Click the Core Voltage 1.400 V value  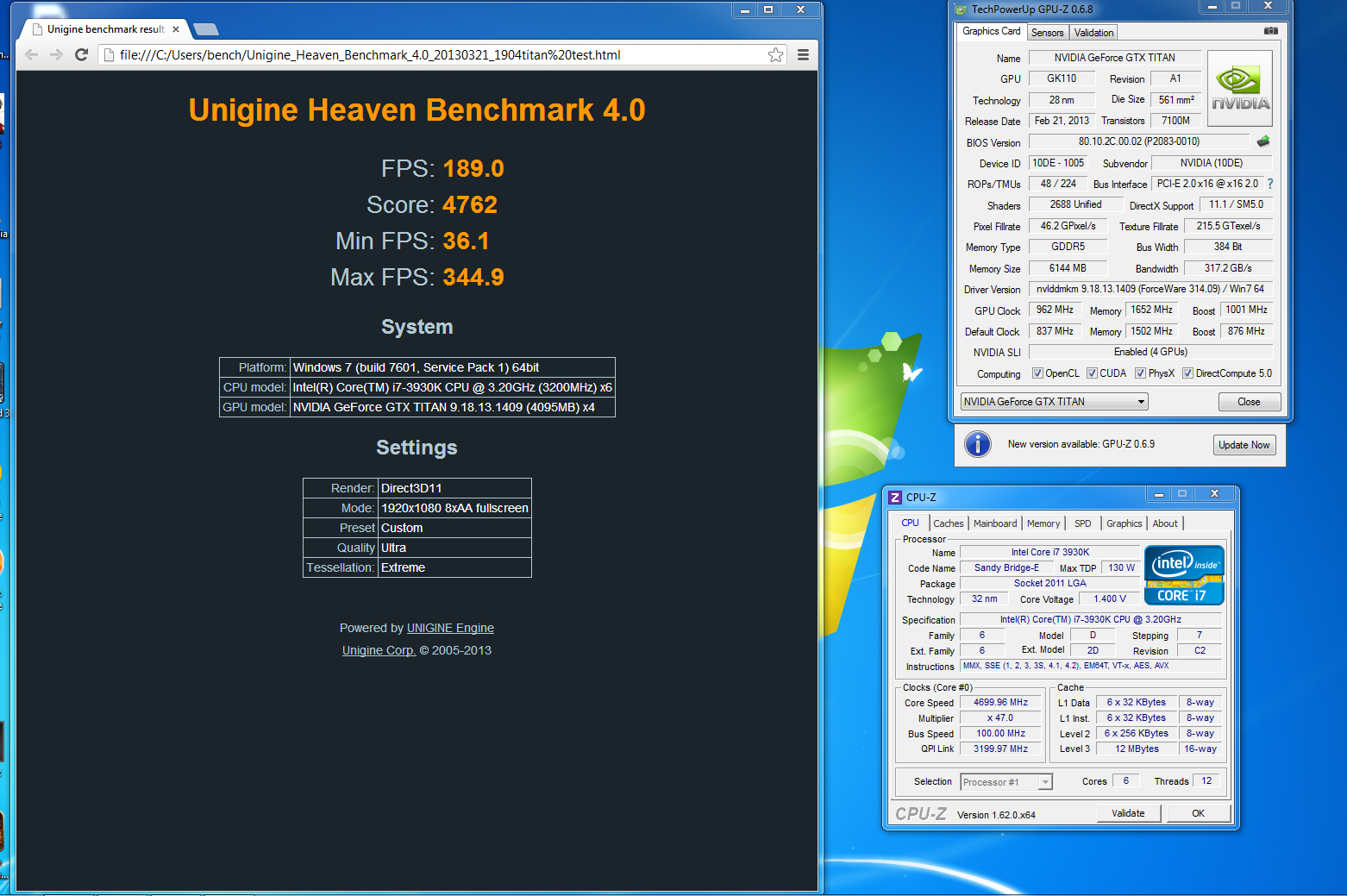tap(1109, 598)
